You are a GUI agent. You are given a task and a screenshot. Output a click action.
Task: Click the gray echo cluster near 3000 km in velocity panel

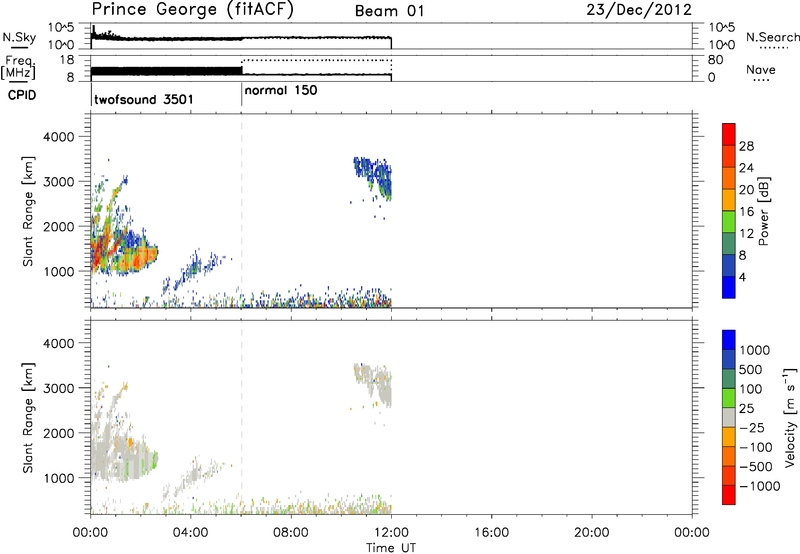point(375,383)
